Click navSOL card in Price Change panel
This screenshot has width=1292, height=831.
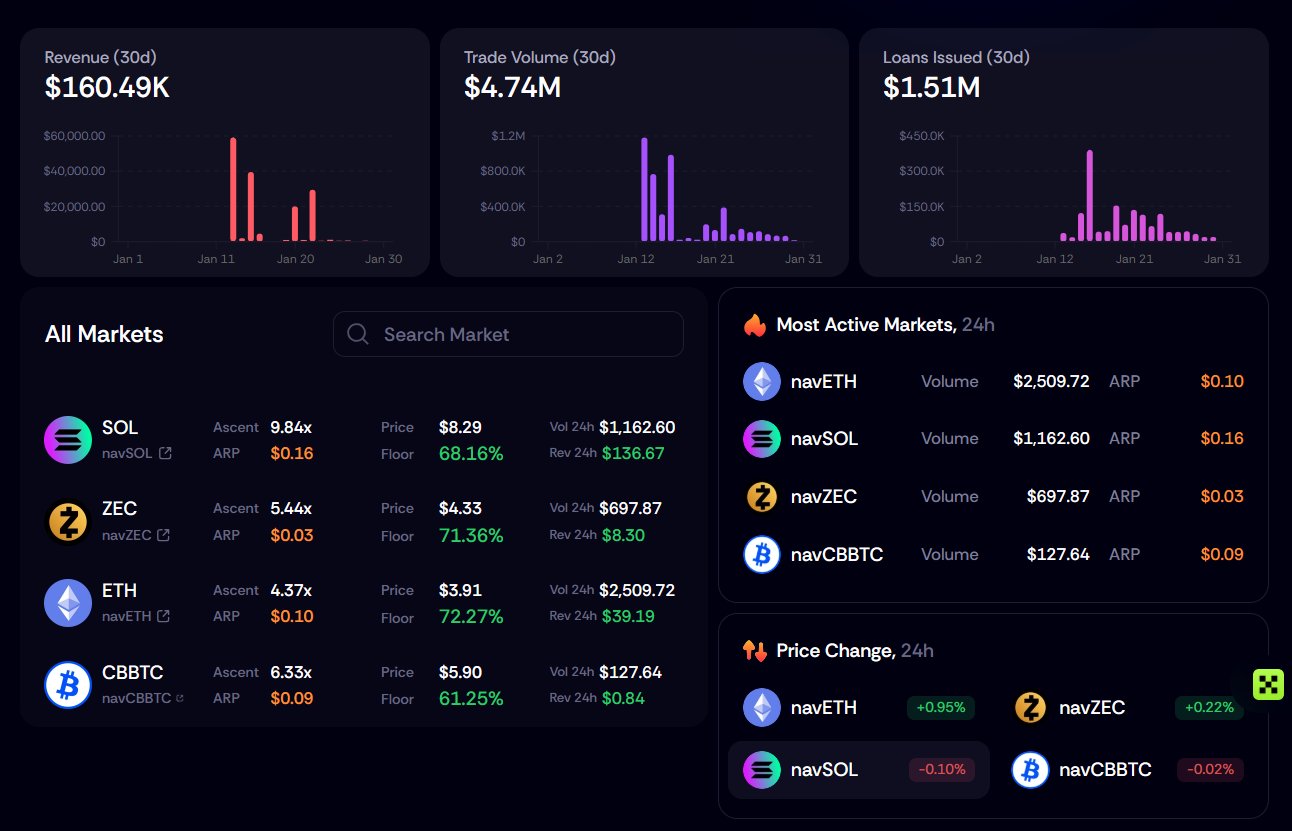(x=858, y=770)
